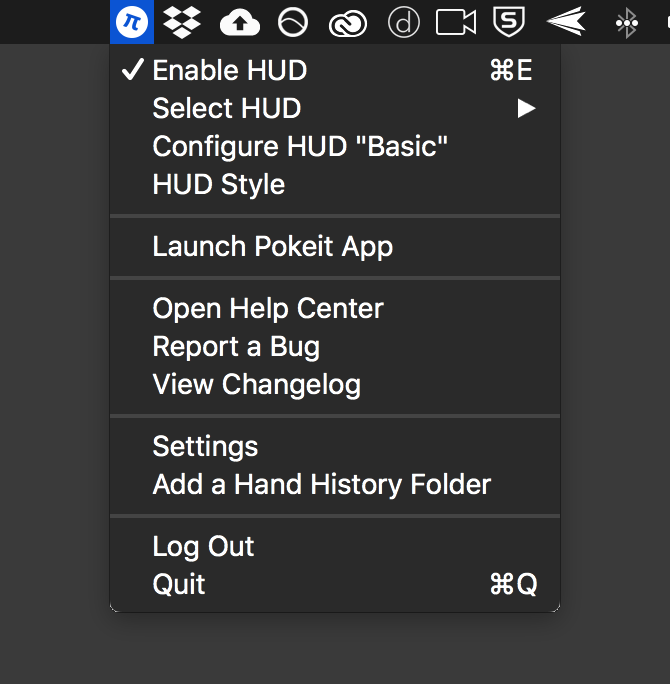Launch Pokeit App from the menu
This screenshot has height=684, width=670.
[335, 246]
